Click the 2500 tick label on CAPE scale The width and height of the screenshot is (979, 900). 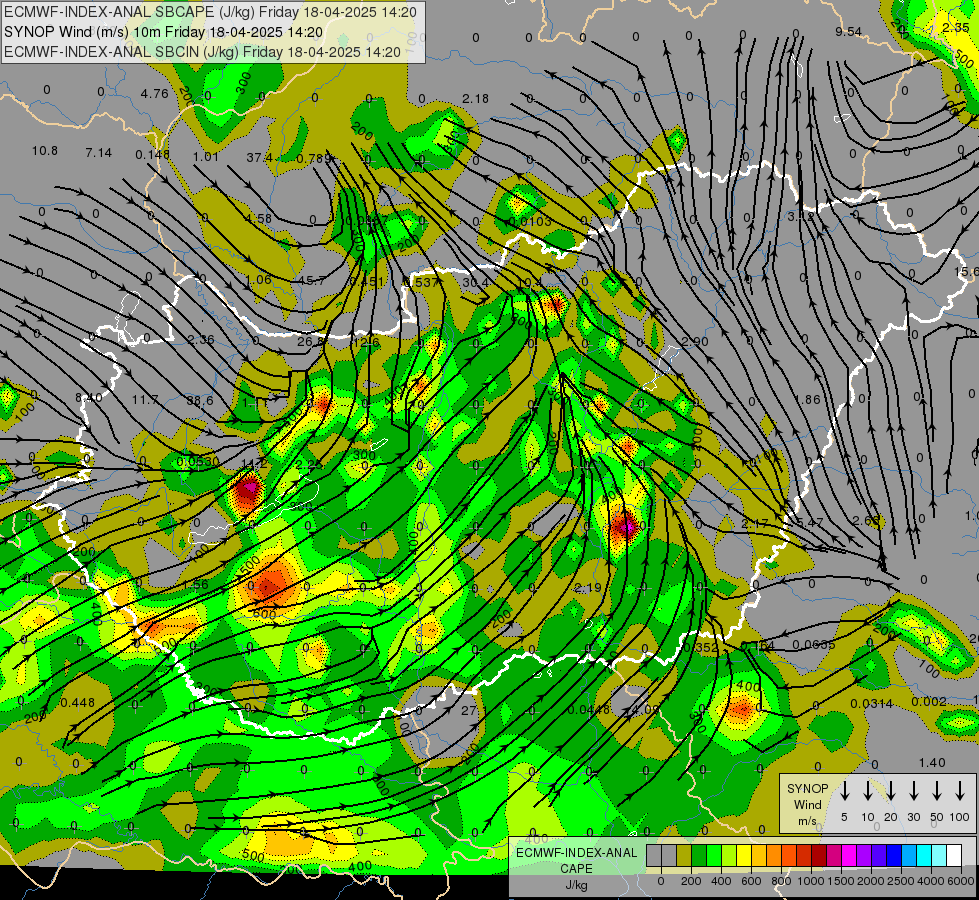tap(900, 881)
